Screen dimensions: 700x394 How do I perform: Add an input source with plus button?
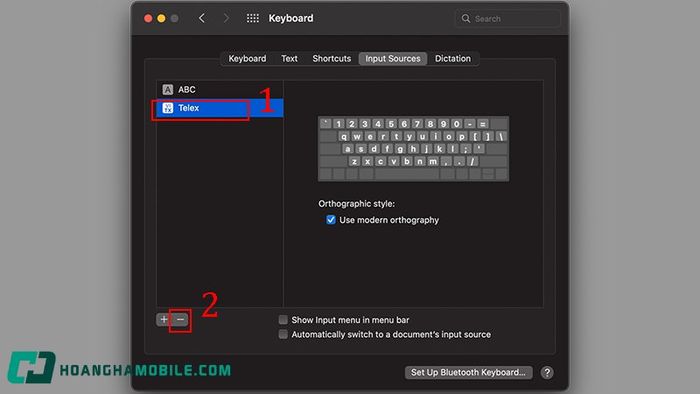pos(164,319)
